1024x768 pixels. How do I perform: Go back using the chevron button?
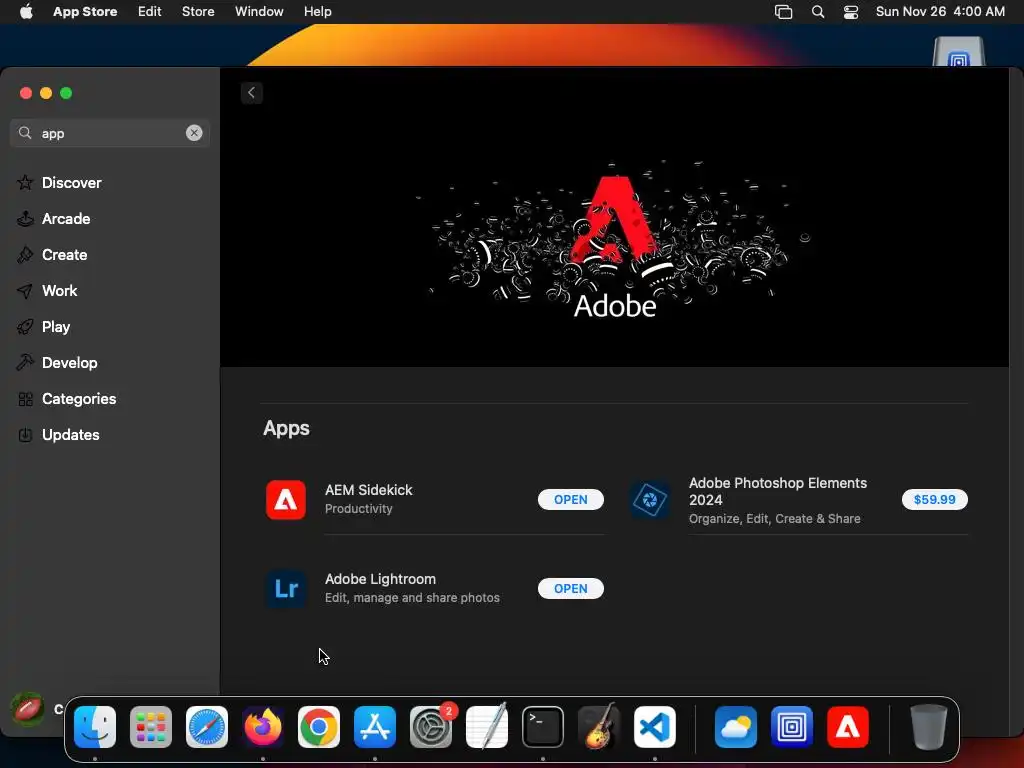[x=251, y=93]
